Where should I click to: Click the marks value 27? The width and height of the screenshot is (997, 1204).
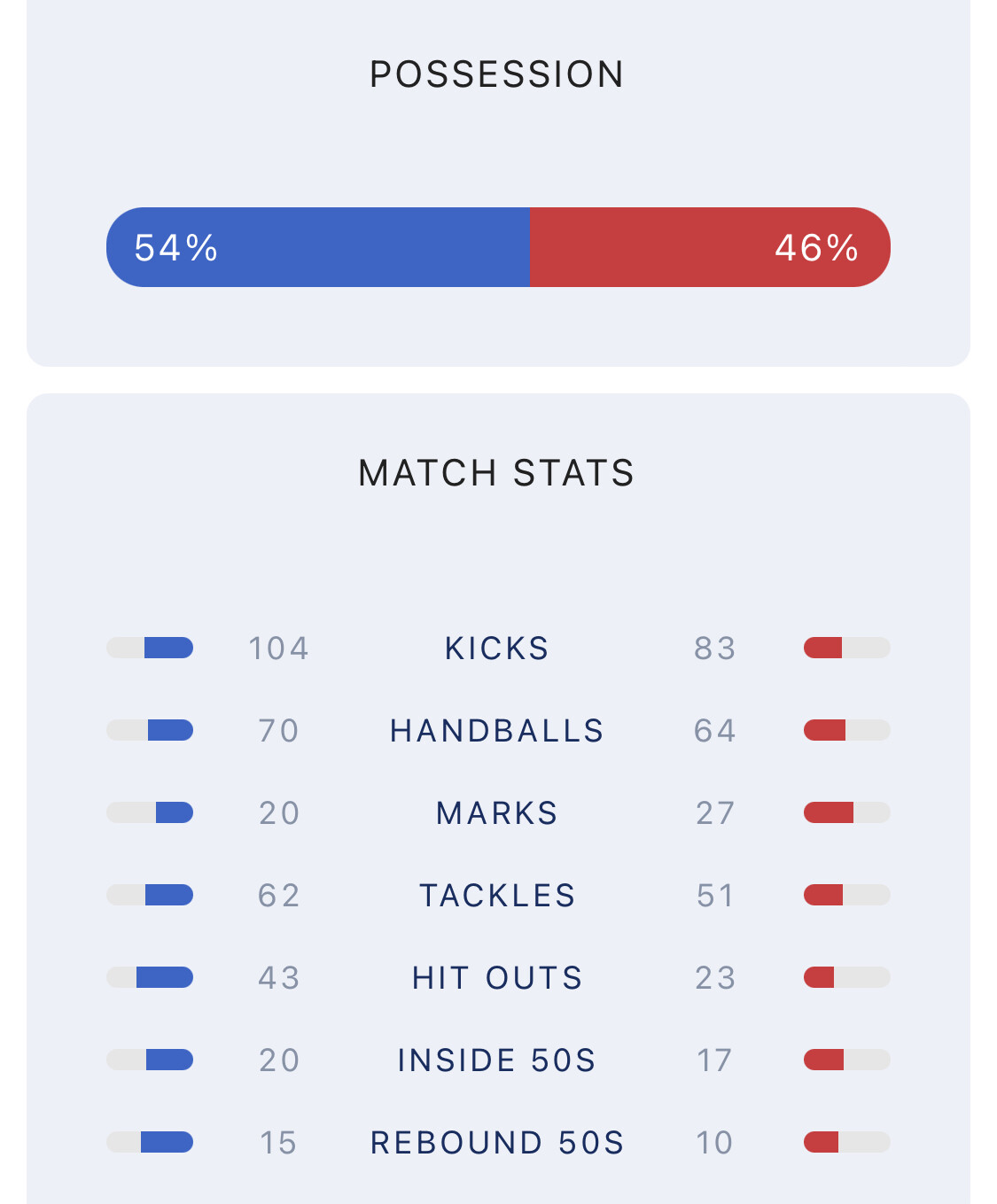click(x=715, y=813)
